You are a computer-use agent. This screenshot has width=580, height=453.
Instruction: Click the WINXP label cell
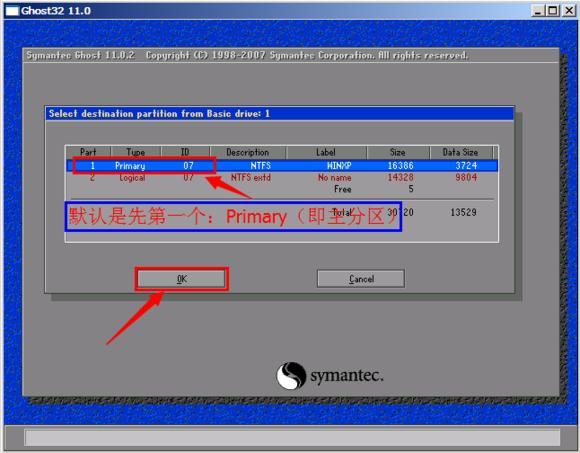[x=339, y=166]
